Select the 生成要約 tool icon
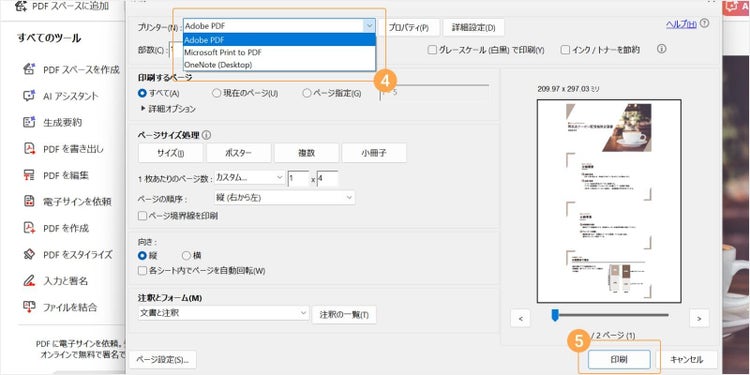This screenshot has width=750, height=375. (29, 122)
